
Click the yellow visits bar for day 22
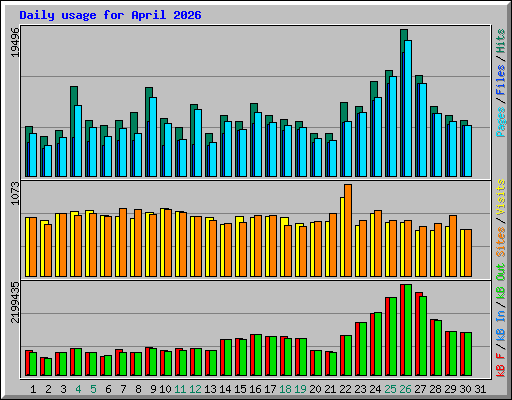coord(342,237)
